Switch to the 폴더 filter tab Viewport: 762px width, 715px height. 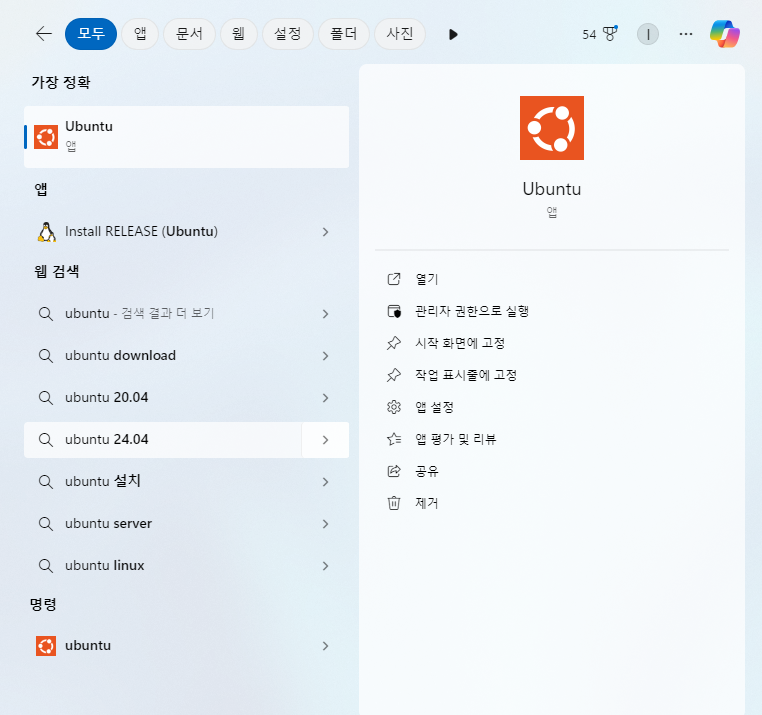coord(344,34)
